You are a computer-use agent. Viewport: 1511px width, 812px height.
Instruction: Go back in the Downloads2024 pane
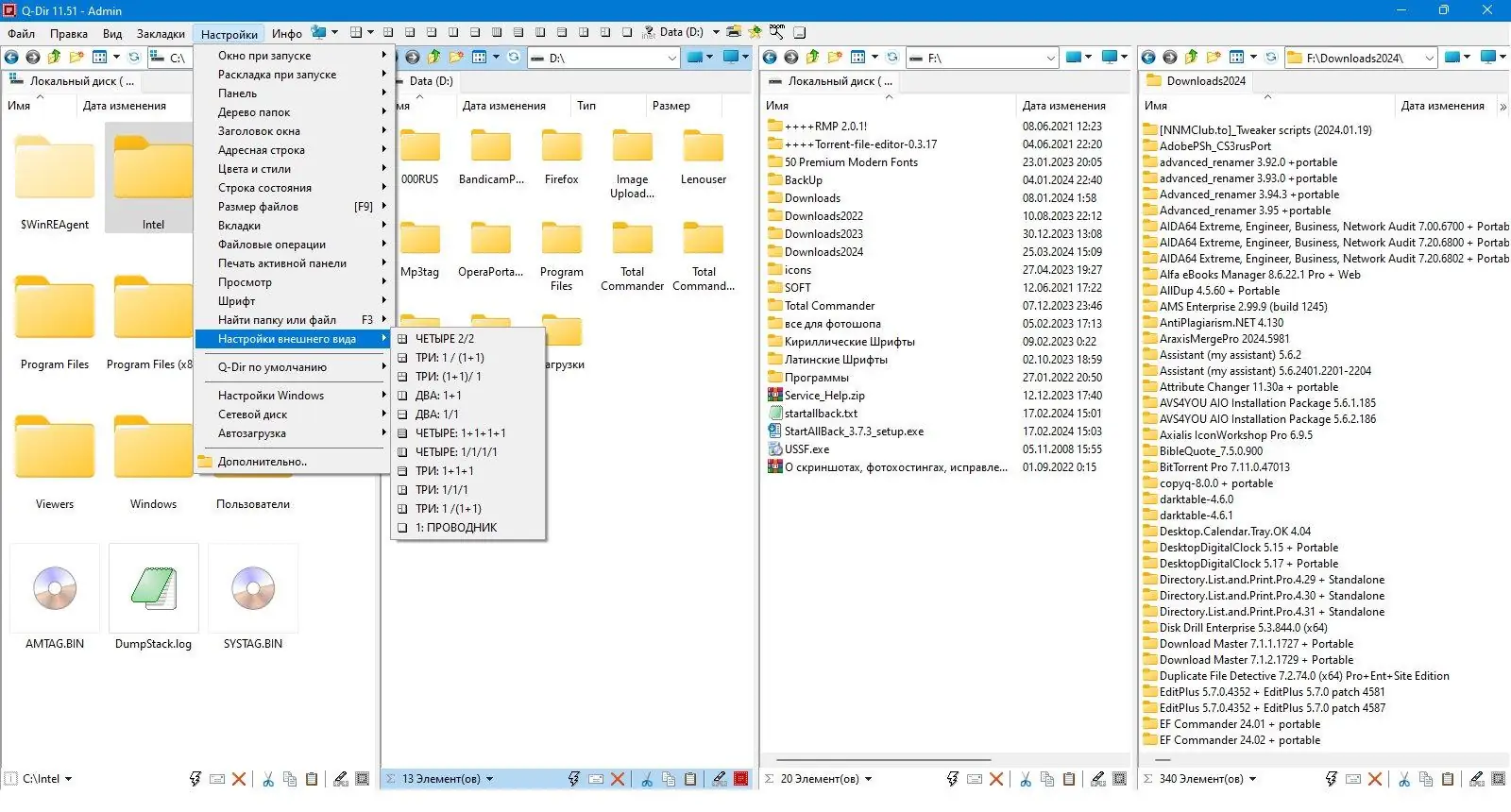pos(1148,58)
